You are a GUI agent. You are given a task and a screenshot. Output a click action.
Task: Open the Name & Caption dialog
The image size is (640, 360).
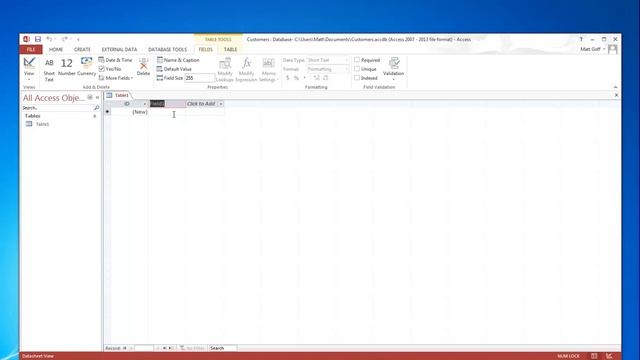click(178, 60)
